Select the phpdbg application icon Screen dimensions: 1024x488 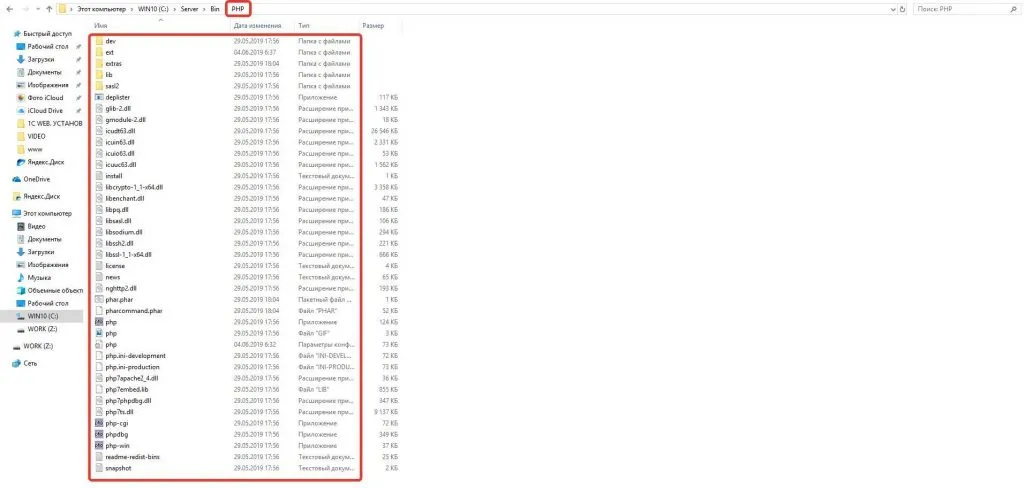pos(97,434)
